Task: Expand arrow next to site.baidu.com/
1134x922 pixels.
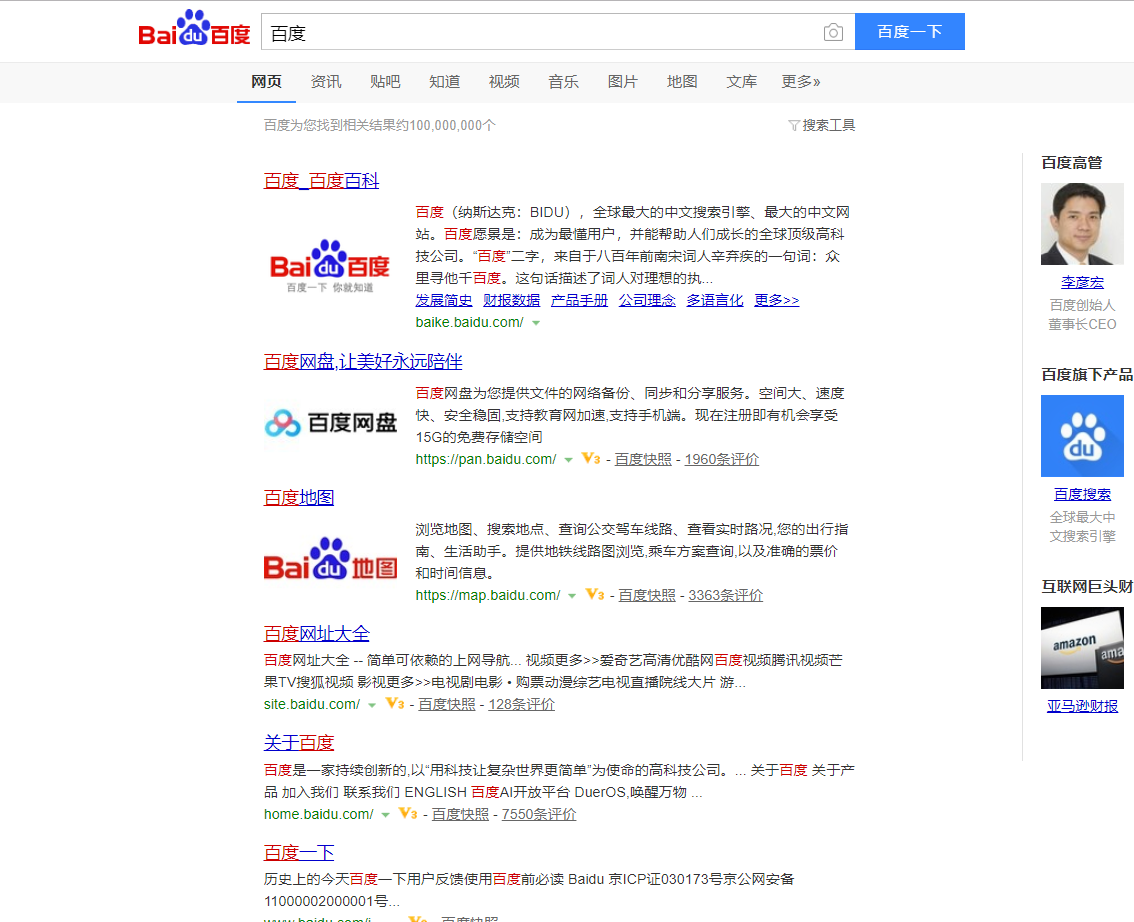Action: 372,705
